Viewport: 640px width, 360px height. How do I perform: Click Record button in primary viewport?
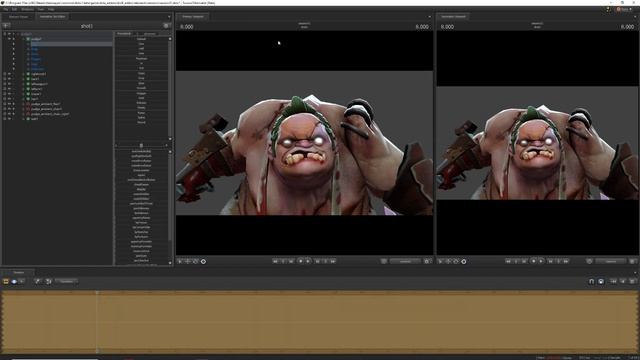[x=300, y=261]
